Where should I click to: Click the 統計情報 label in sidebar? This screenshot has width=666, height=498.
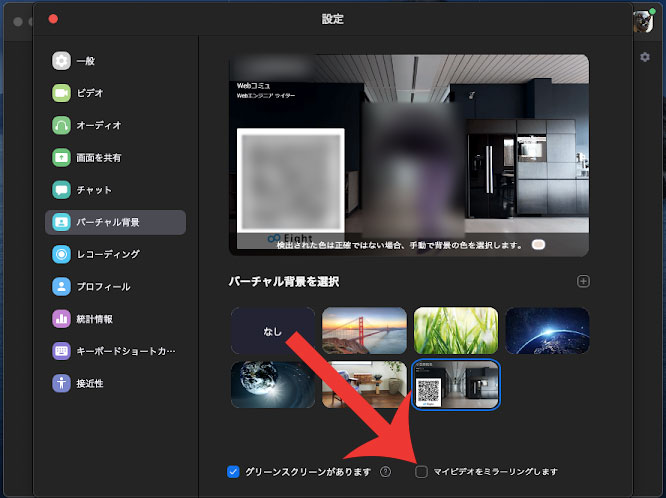pos(94,319)
